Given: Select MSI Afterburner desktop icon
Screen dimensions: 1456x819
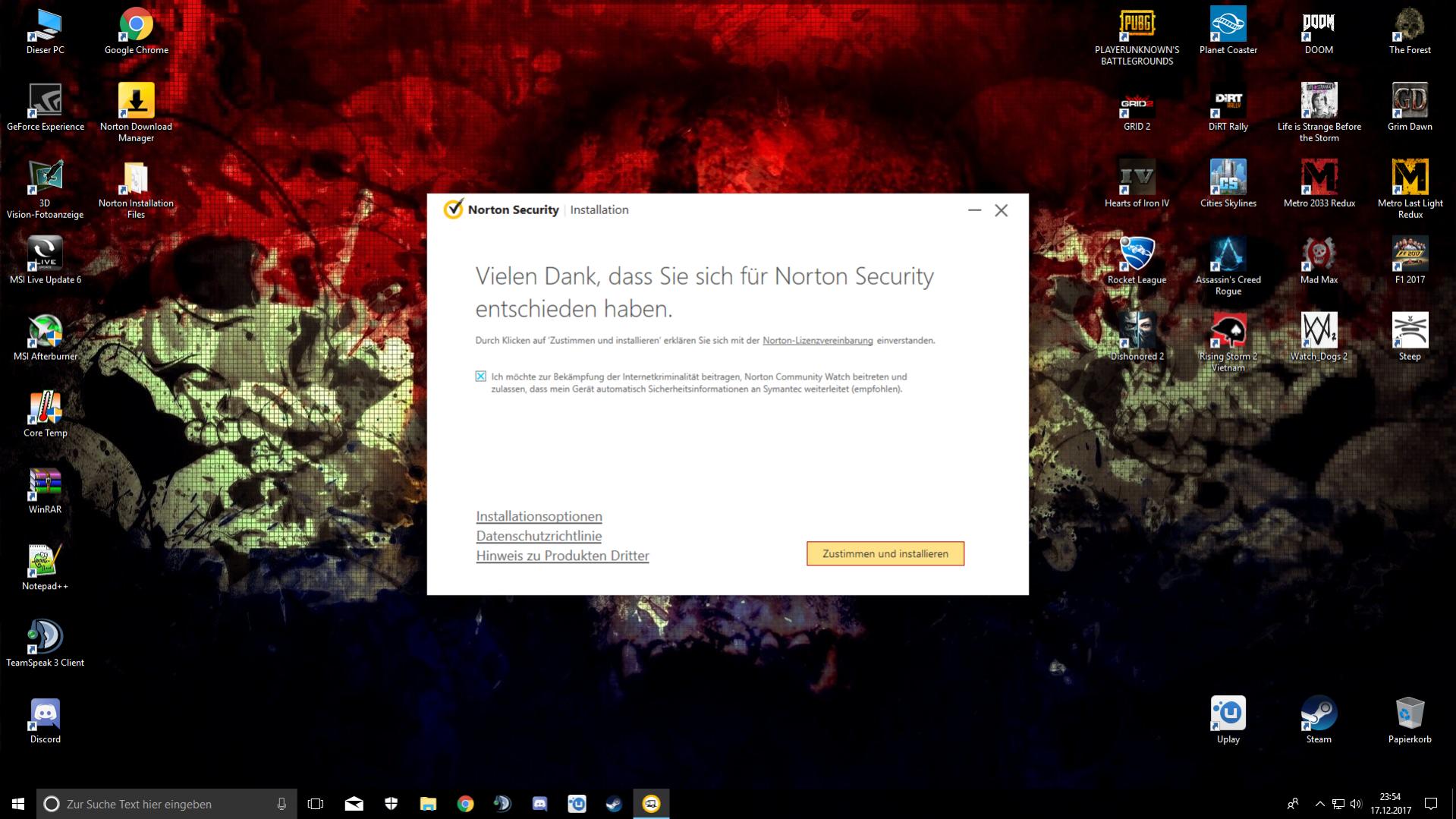Looking at the screenshot, I should pos(46,337).
